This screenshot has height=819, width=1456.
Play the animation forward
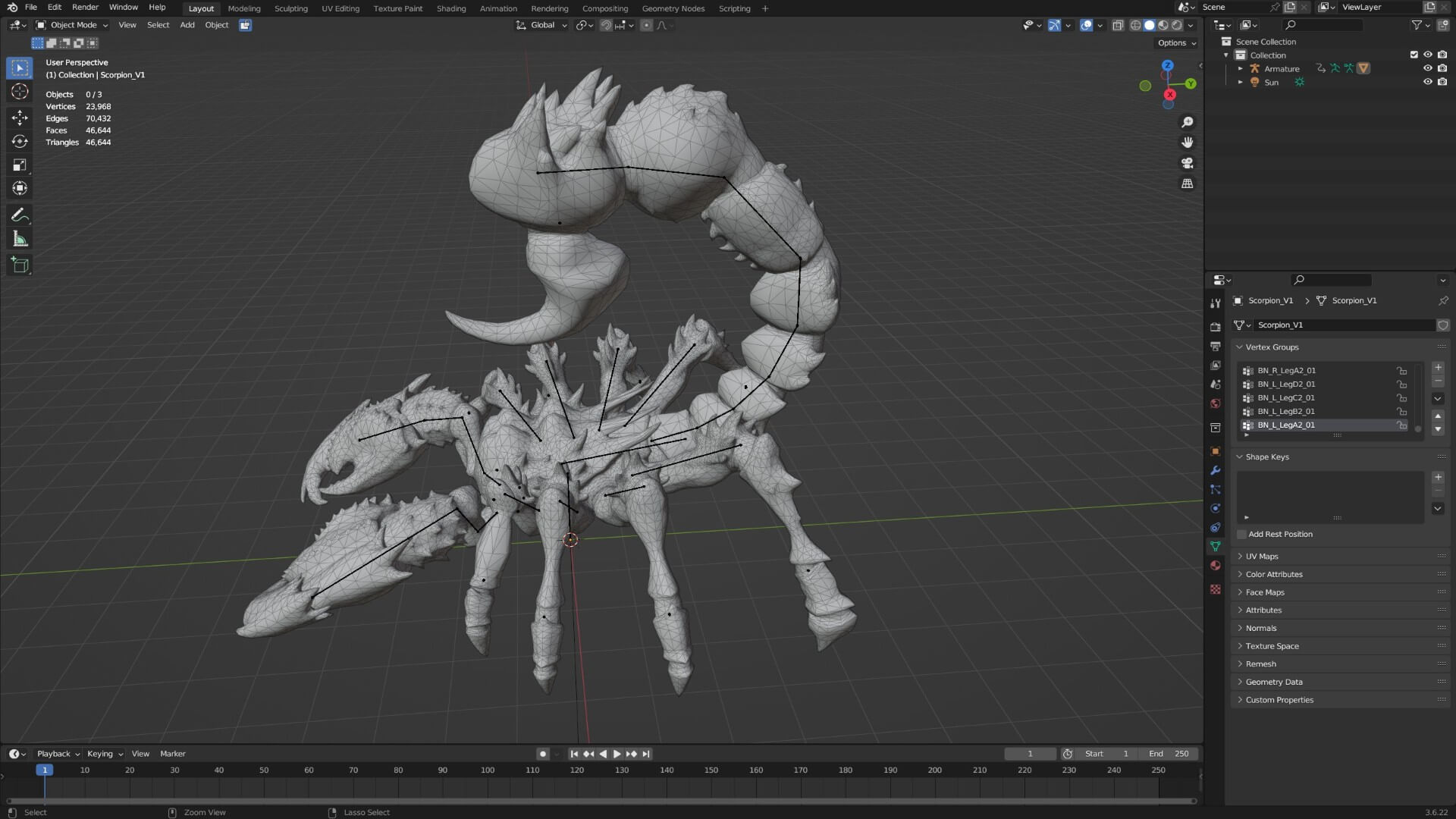pos(617,754)
